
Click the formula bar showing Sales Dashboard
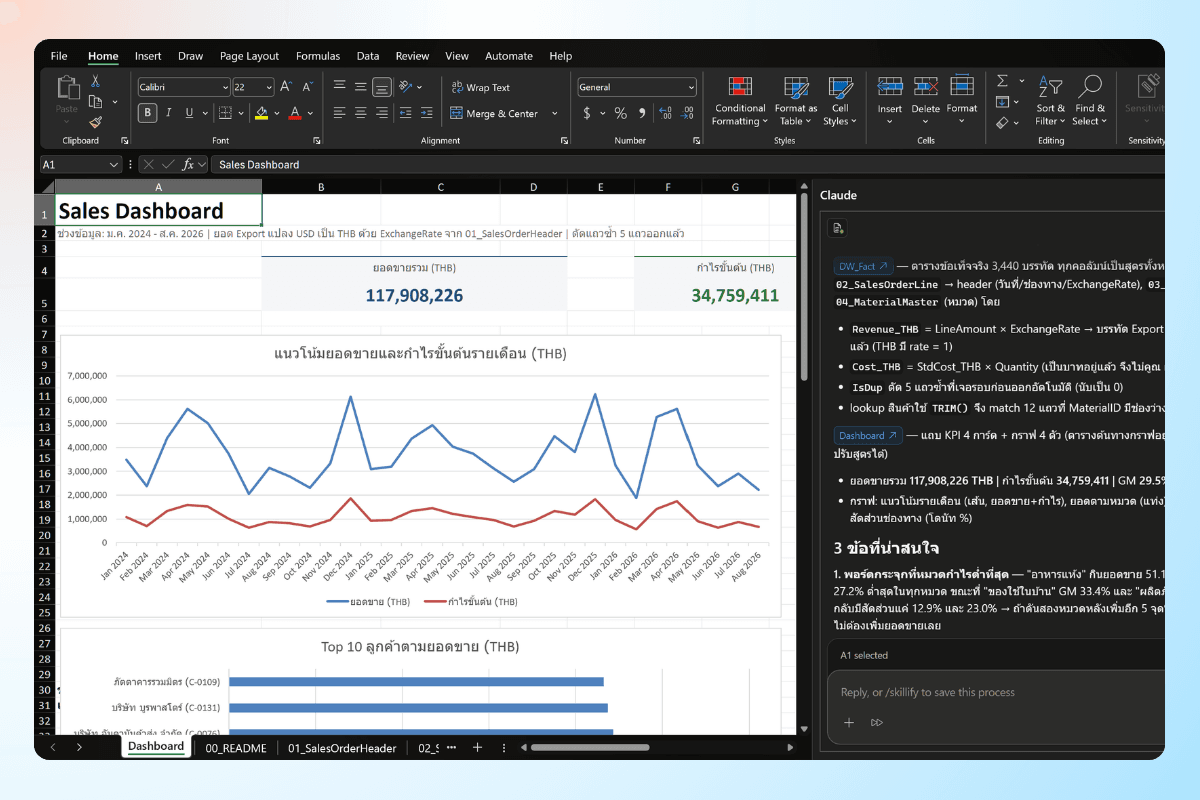(x=688, y=164)
